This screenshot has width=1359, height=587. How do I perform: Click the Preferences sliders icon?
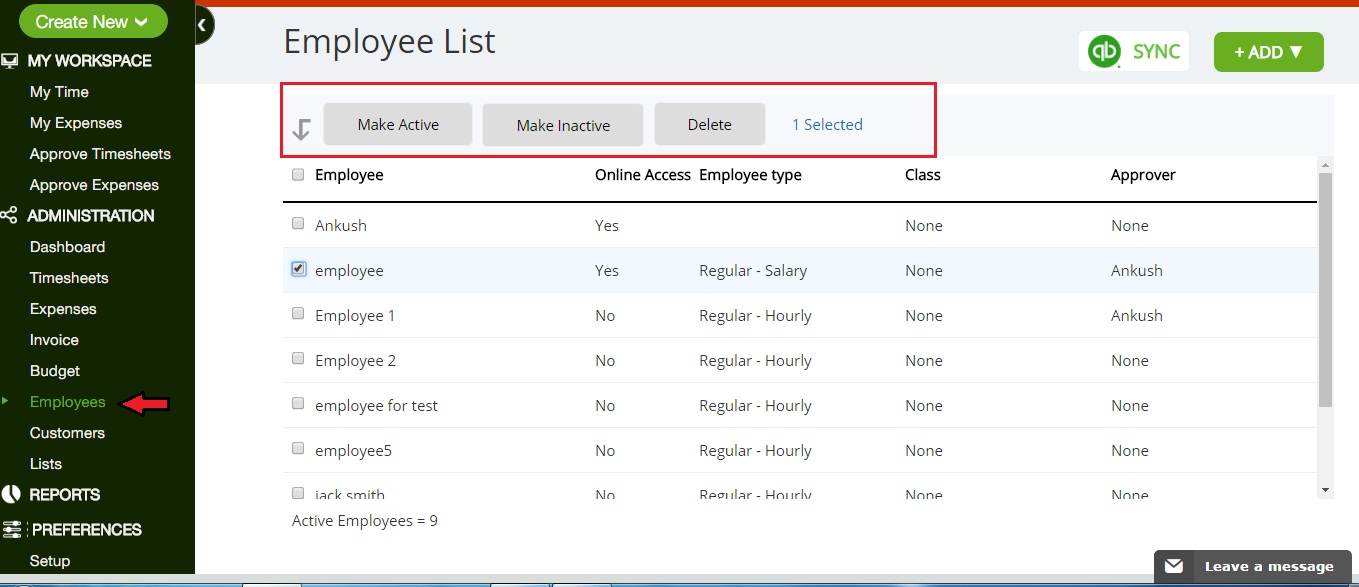[x=12, y=530]
